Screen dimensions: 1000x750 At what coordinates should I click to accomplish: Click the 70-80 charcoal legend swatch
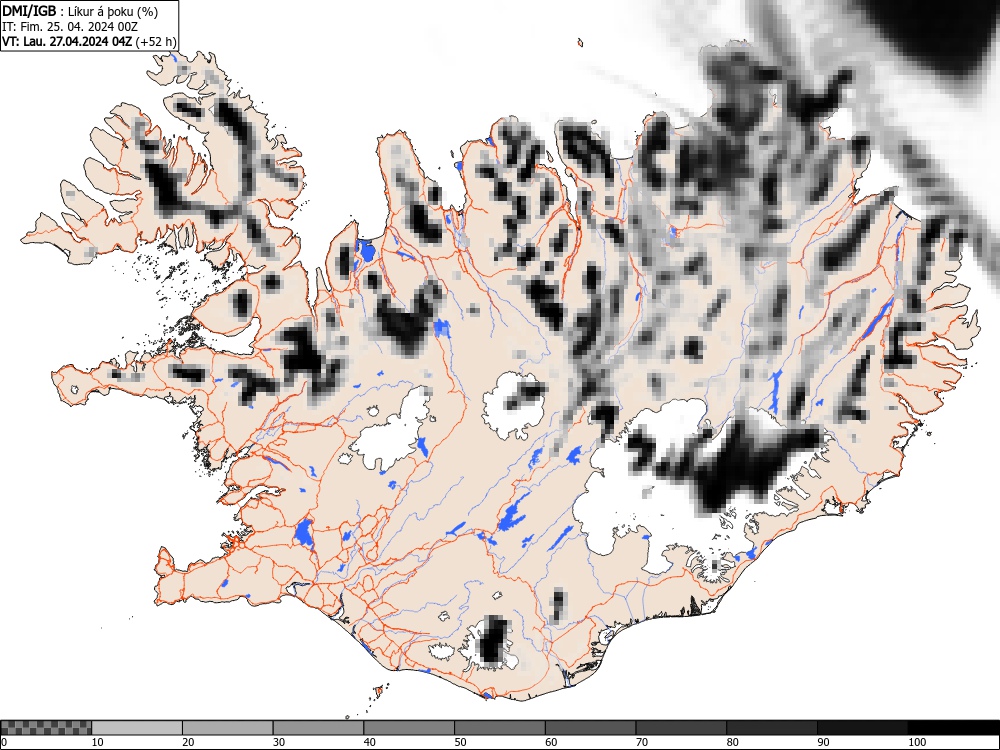click(680, 728)
